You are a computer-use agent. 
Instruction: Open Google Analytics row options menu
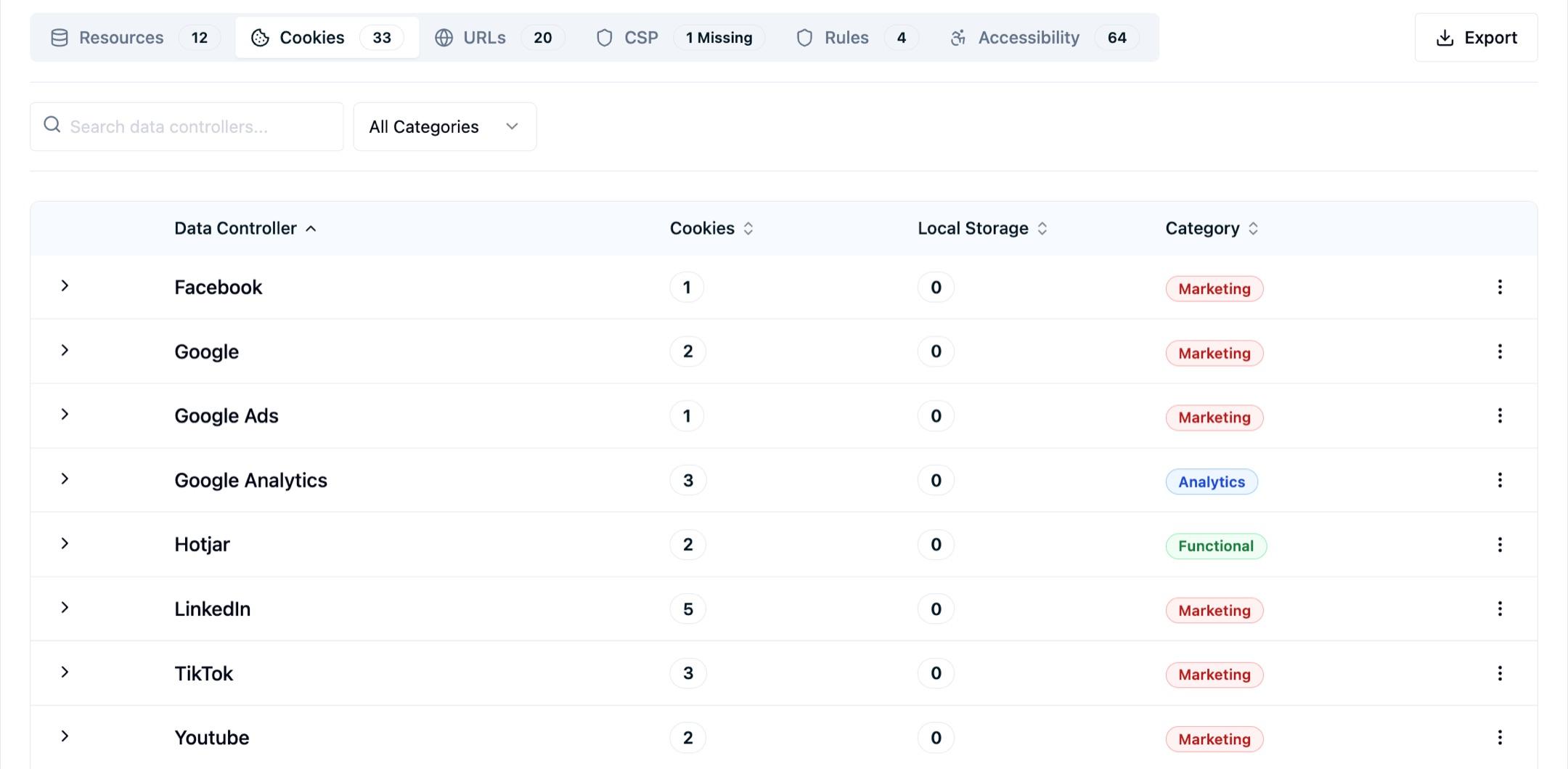click(1500, 480)
